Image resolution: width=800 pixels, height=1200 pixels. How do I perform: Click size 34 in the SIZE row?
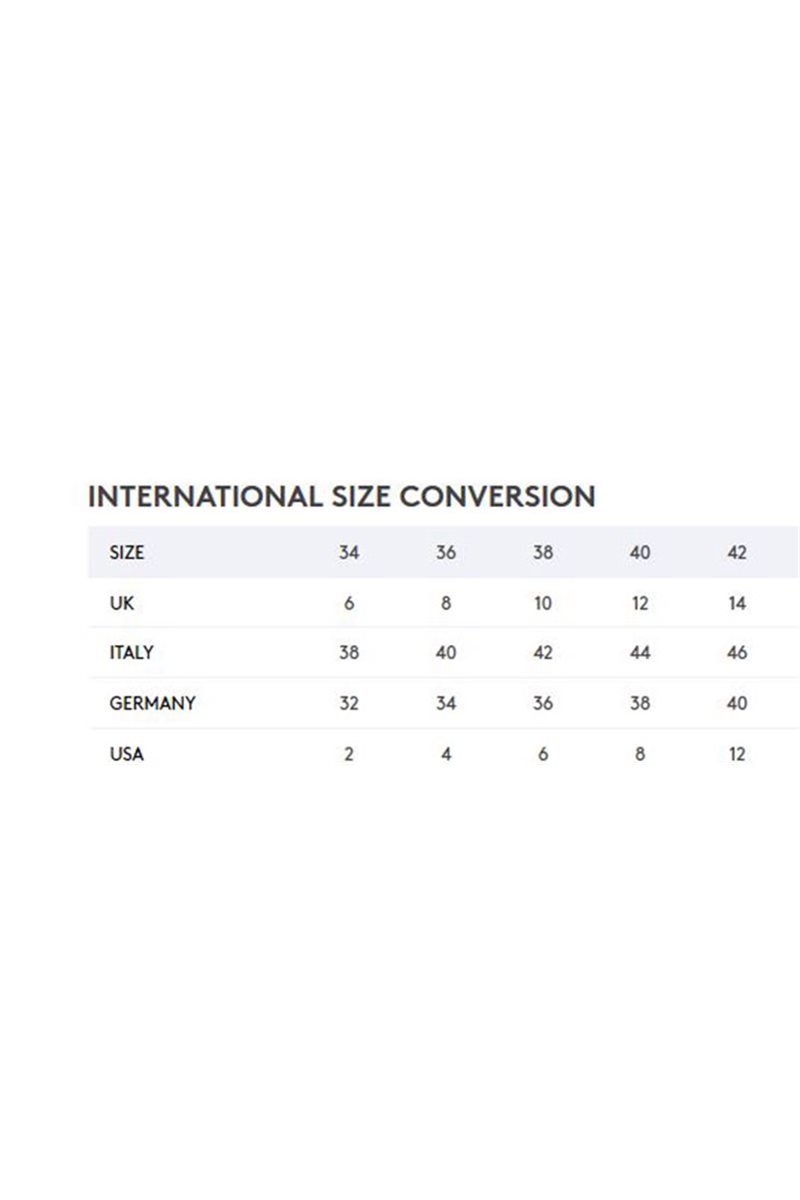coord(349,553)
